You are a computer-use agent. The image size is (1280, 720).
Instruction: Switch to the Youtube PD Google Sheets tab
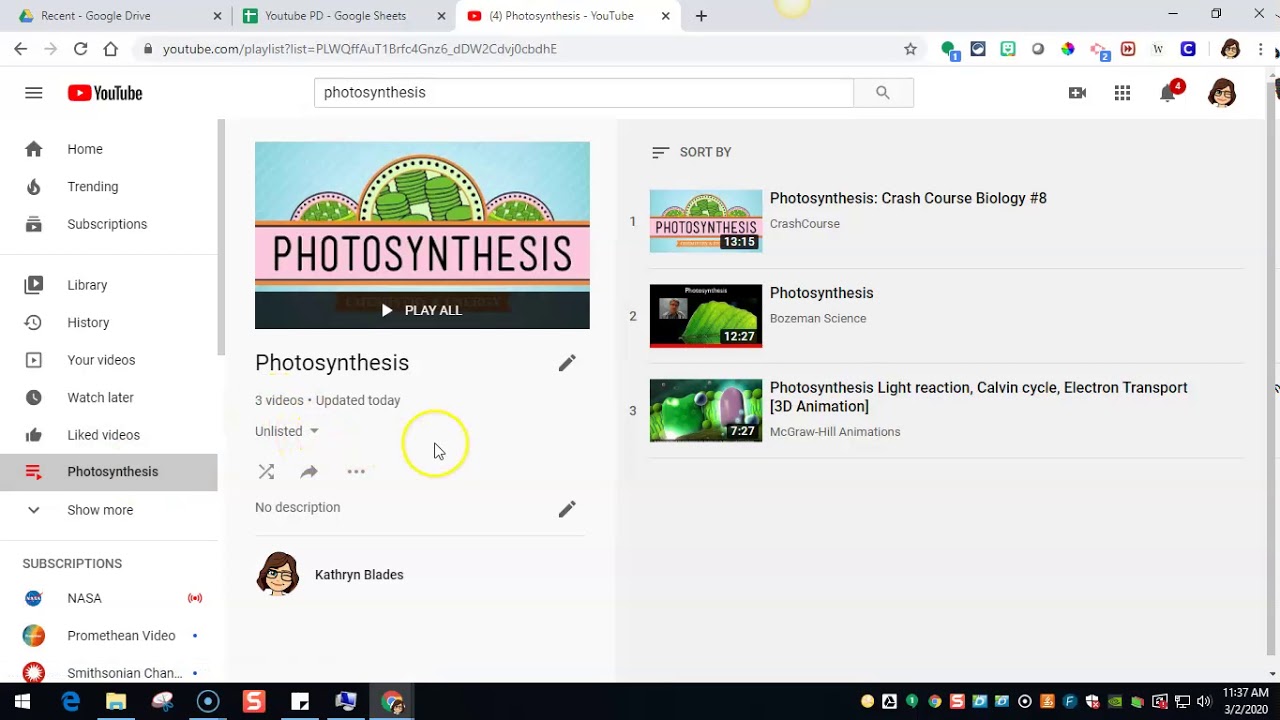pos(343,16)
